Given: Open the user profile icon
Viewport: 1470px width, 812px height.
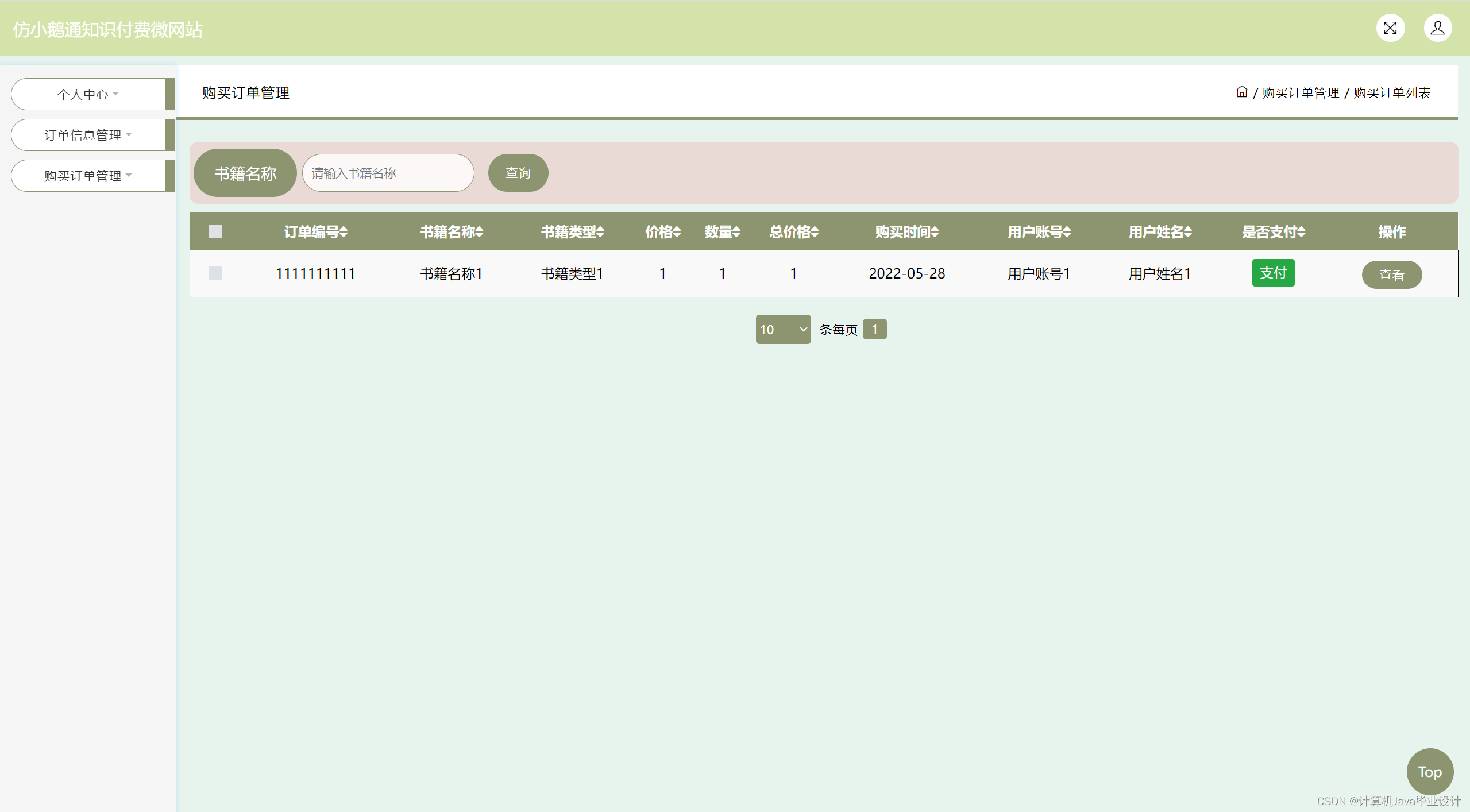Looking at the screenshot, I should [1437, 28].
